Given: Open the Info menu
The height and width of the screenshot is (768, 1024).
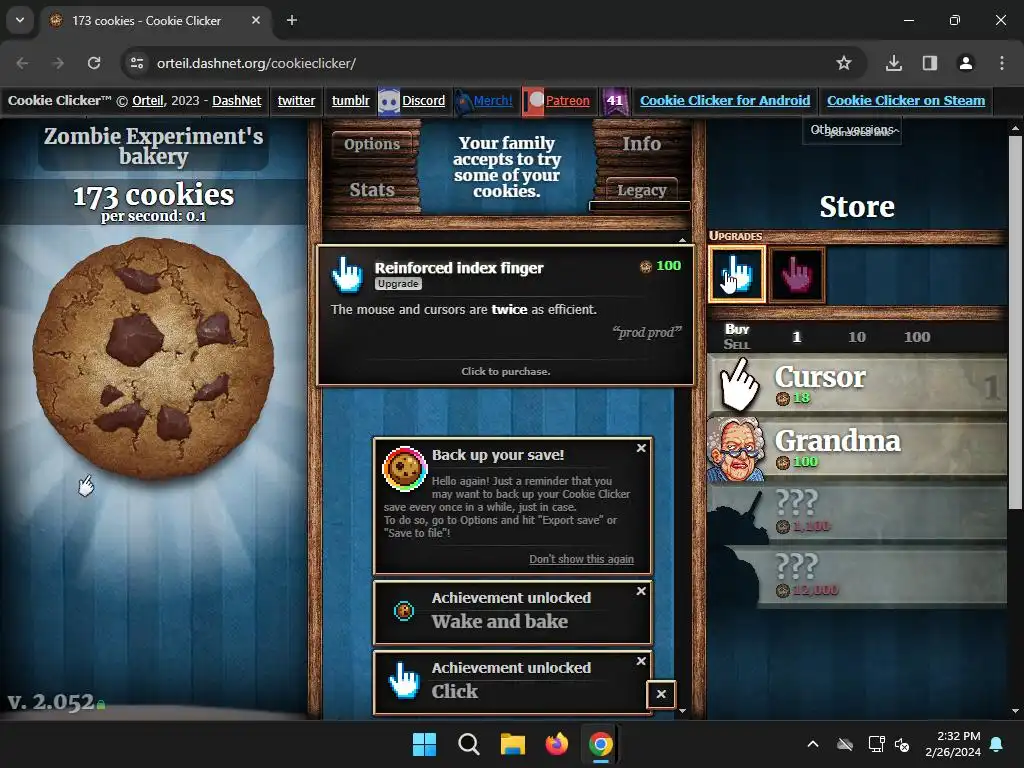Looking at the screenshot, I should click(x=641, y=144).
